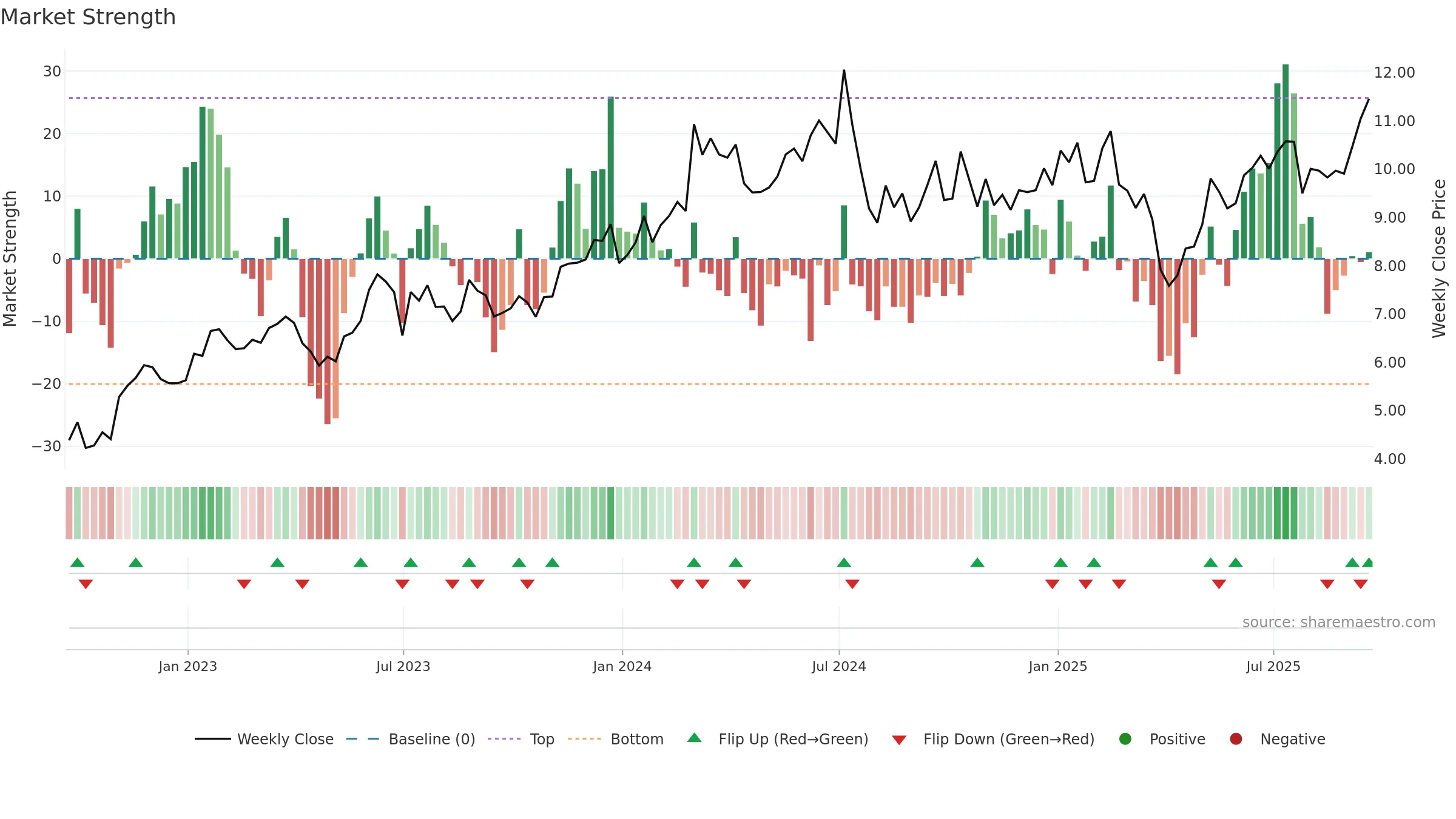This screenshot has height=819, width=1456.
Task: Click the Market Strength chart title
Action: pos(88,17)
